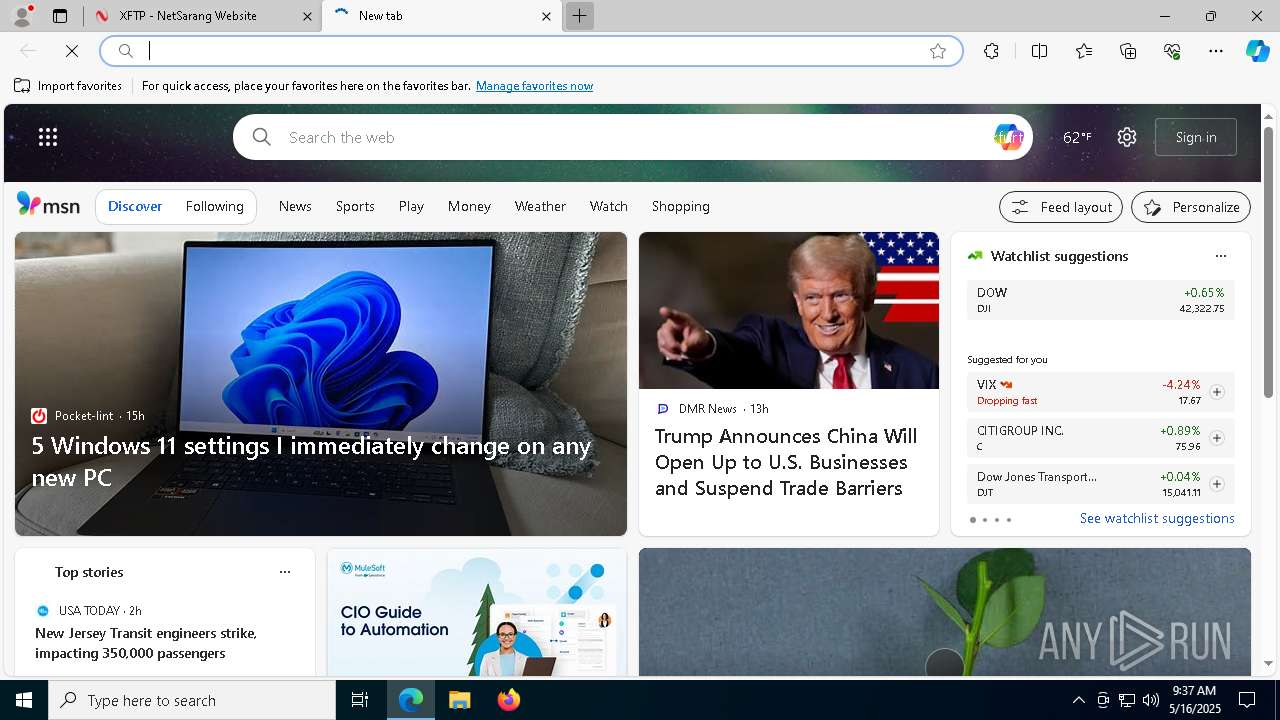Viewport: 1280px width, 720px height.
Task: Close the New tab
Action: 546,16
